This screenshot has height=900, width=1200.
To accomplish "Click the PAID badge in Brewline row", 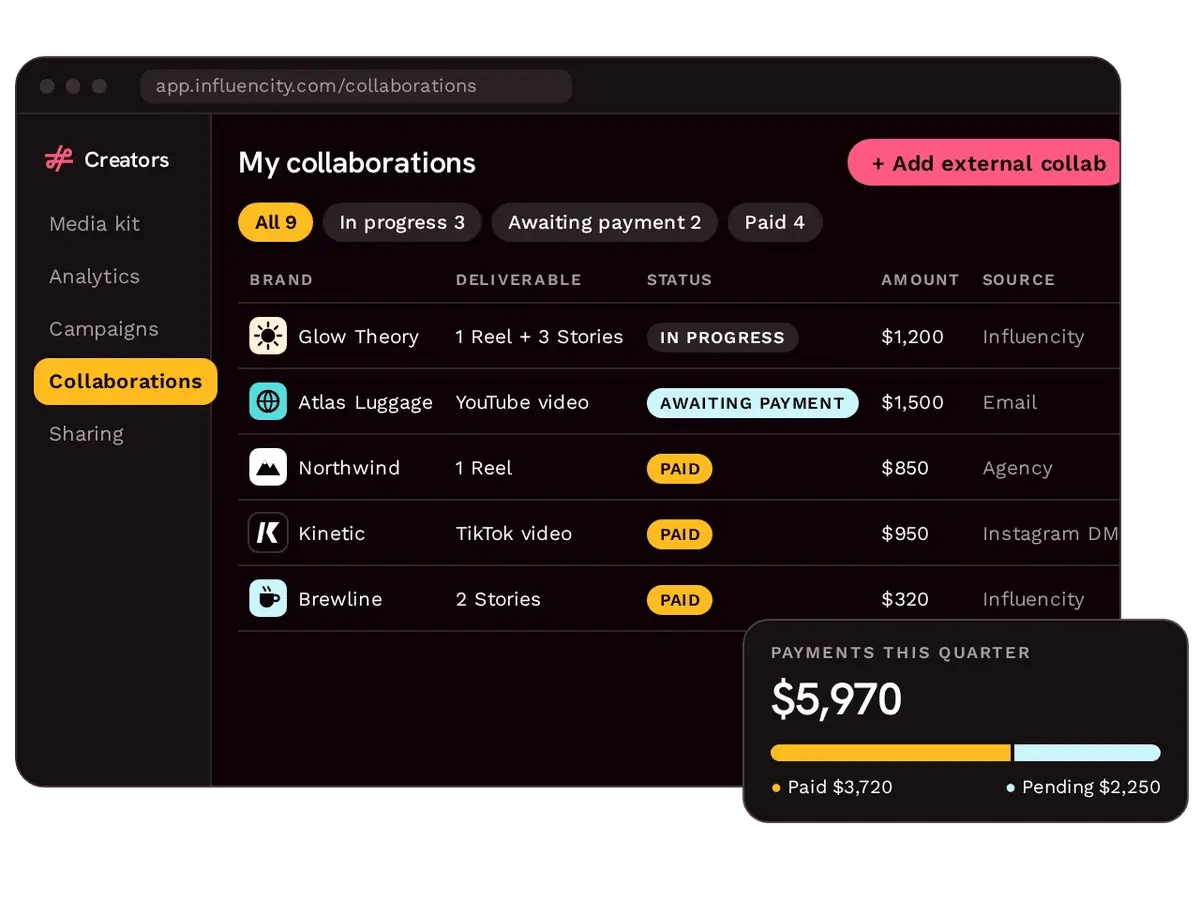I will (x=680, y=599).
